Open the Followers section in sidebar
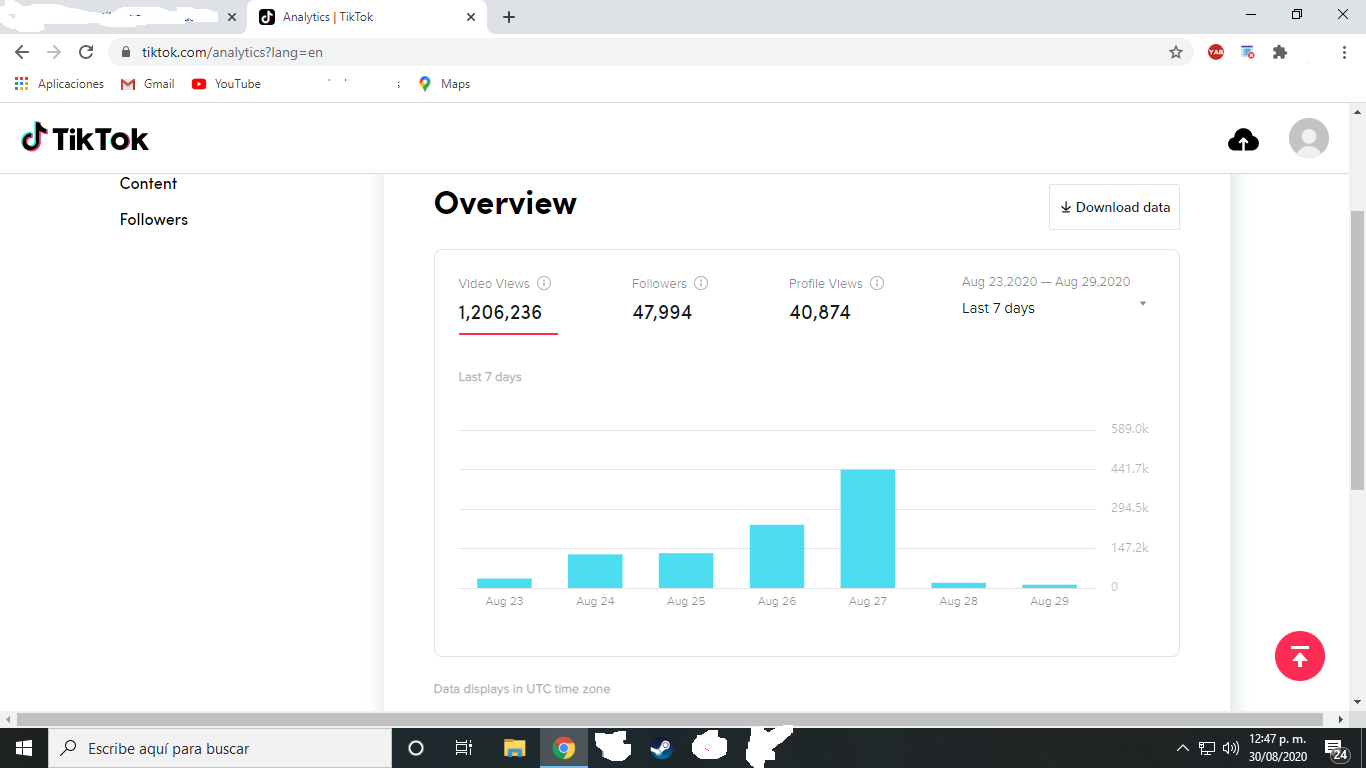This screenshot has height=768, width=1366. [x=154, y=219]
